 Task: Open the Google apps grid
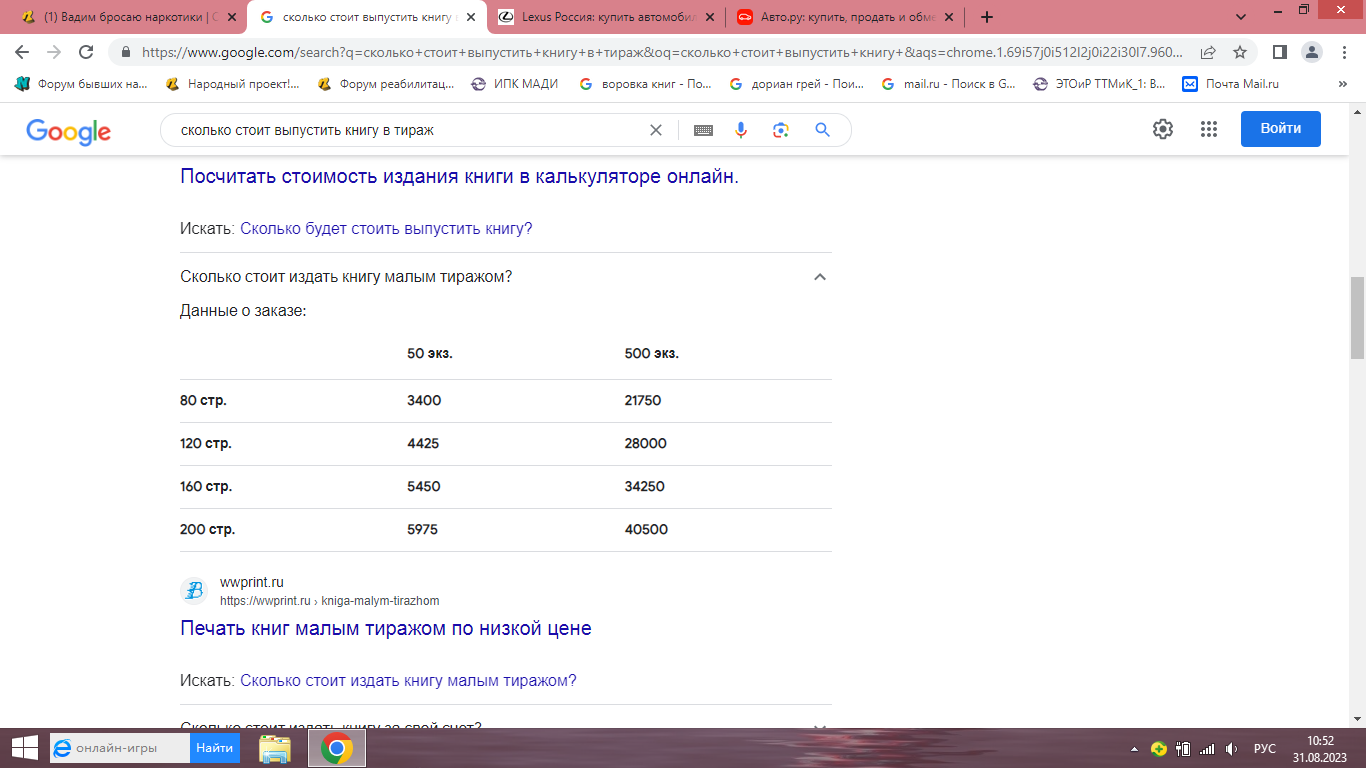tap(1208, 129)
